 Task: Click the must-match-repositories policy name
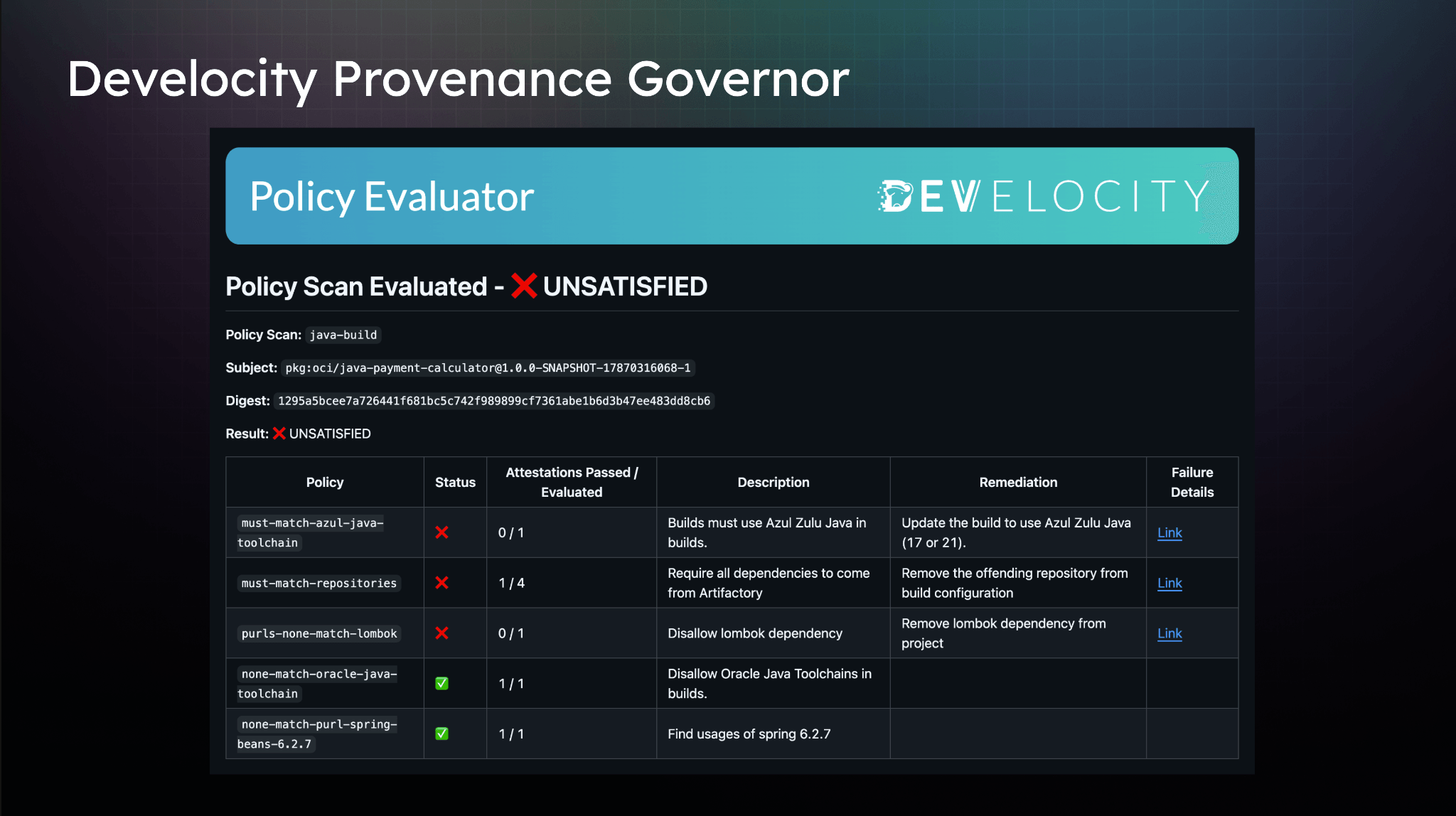pos(318,583)
